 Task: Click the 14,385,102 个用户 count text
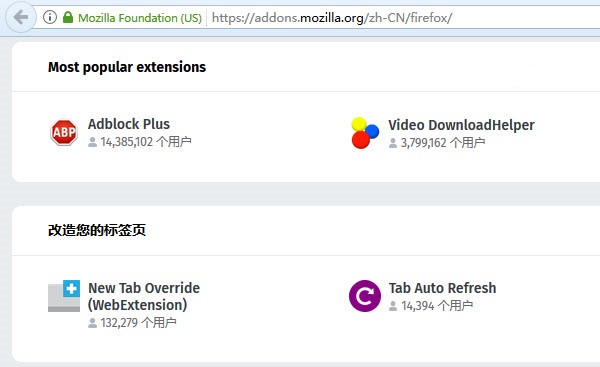tap(146, 142)
